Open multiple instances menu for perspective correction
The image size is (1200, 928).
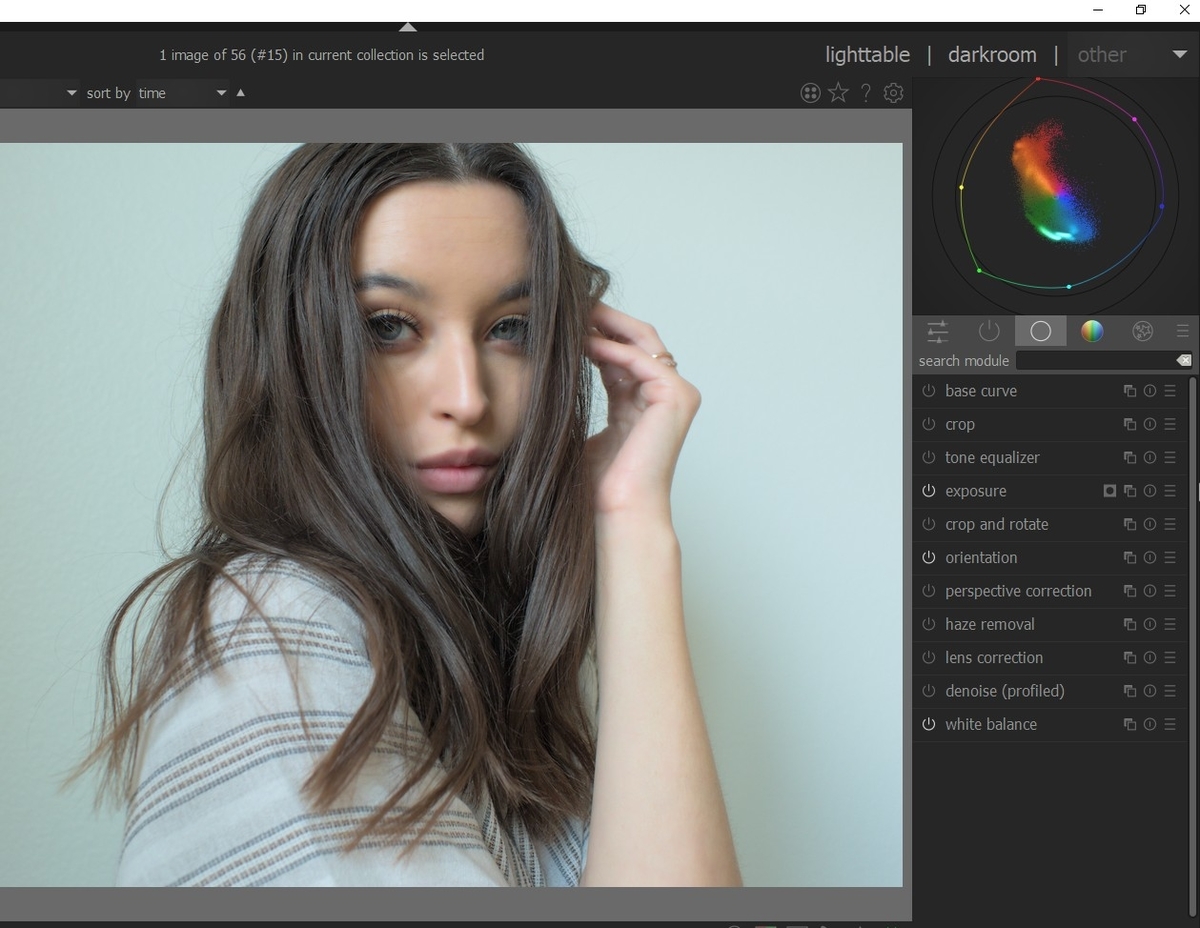[1129, 591]
